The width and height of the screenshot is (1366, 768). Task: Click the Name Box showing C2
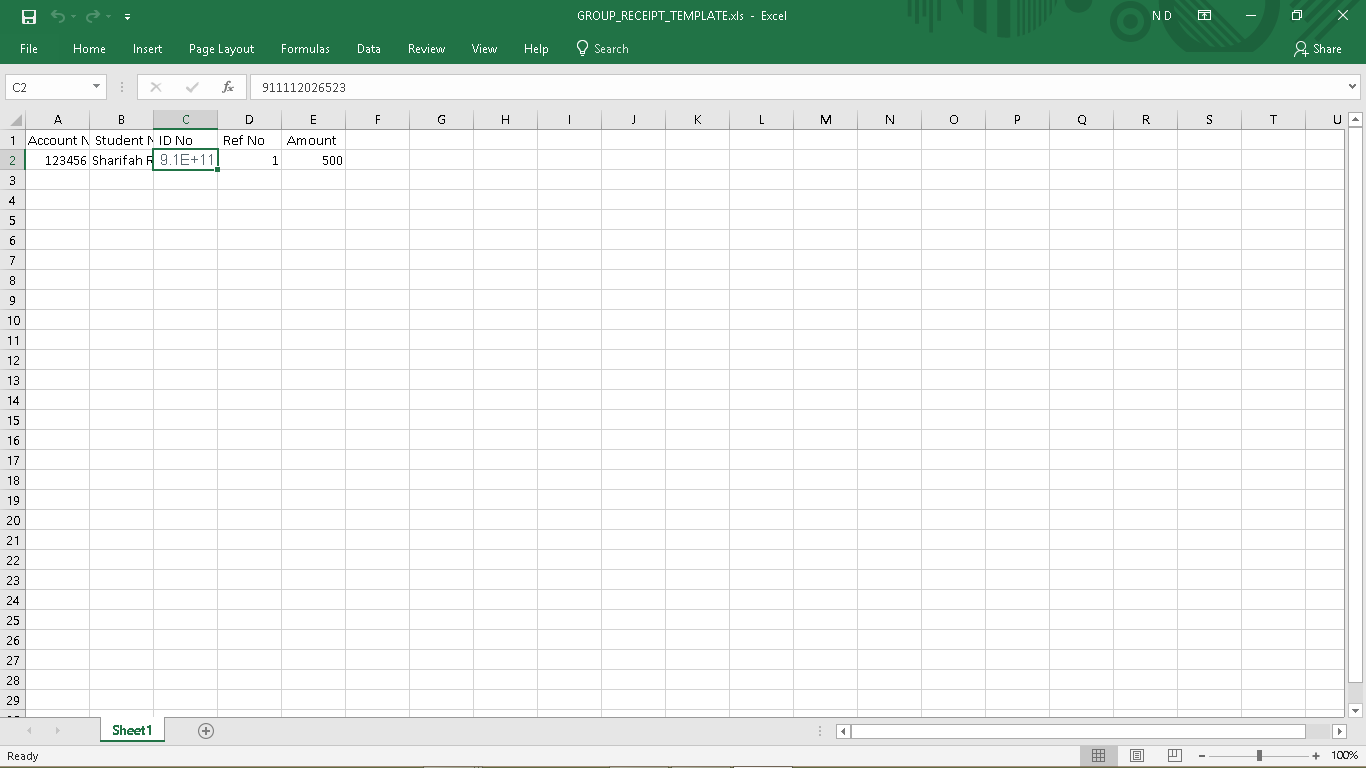pos(47,87)
